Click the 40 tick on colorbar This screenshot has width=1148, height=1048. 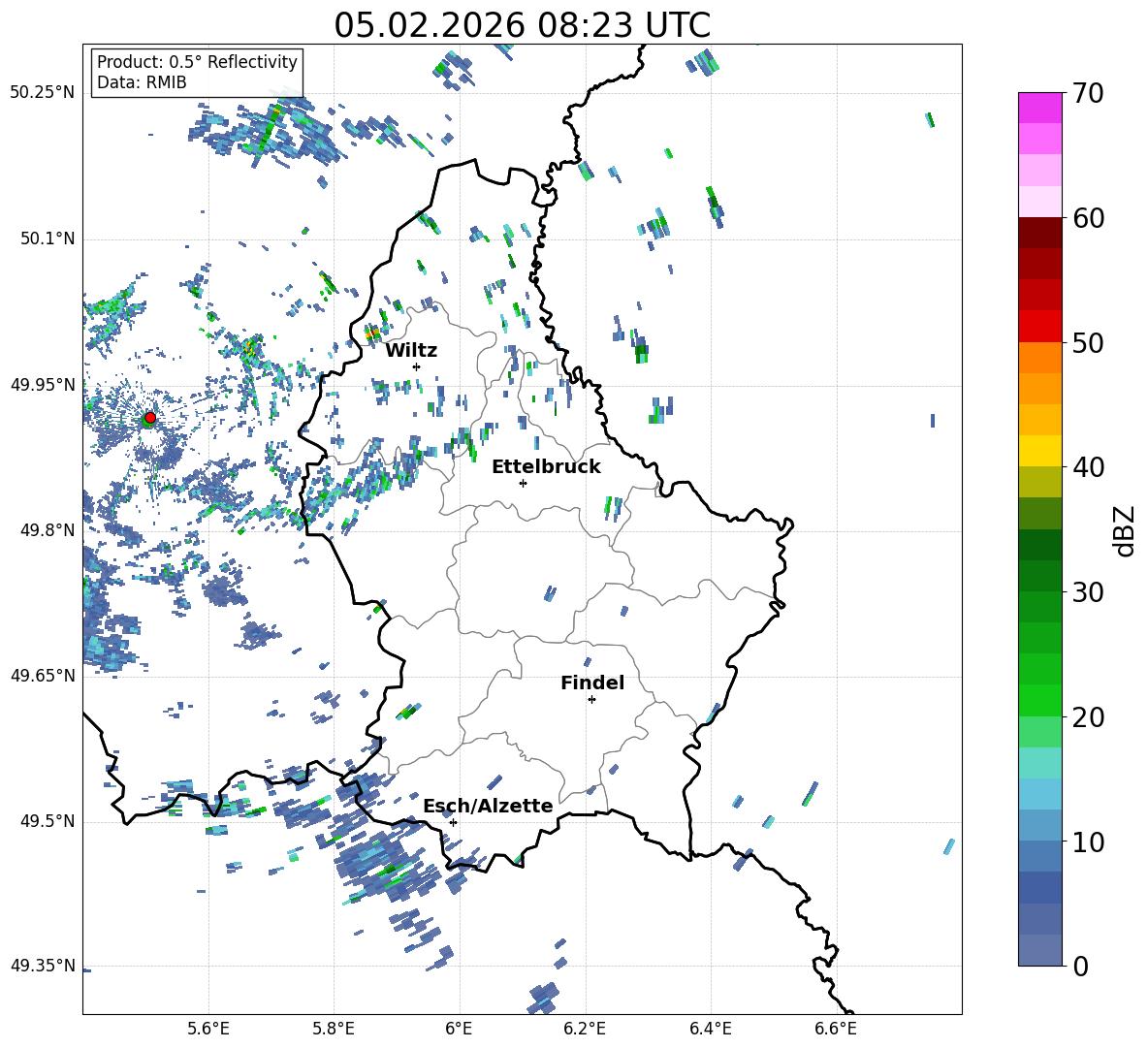1088,467
